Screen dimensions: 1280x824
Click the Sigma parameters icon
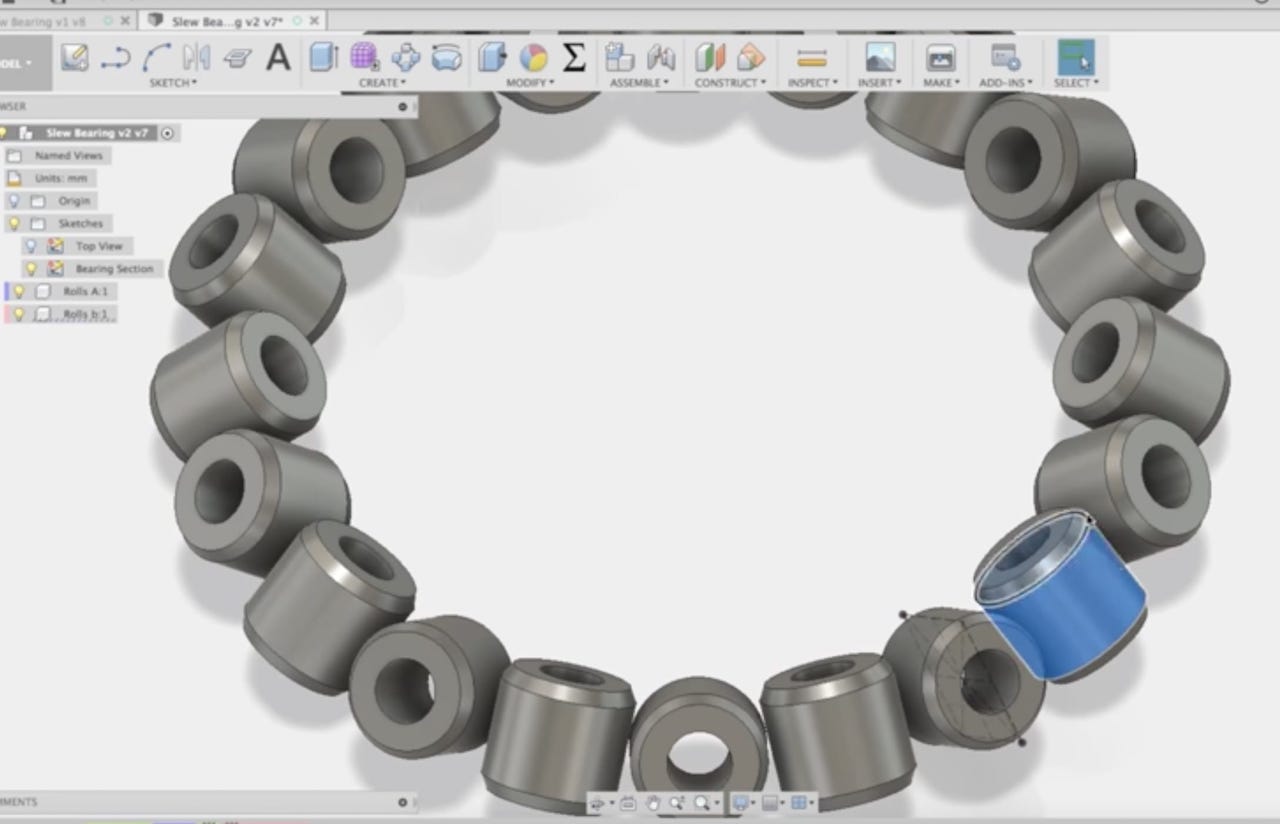[x=574, y=58]
